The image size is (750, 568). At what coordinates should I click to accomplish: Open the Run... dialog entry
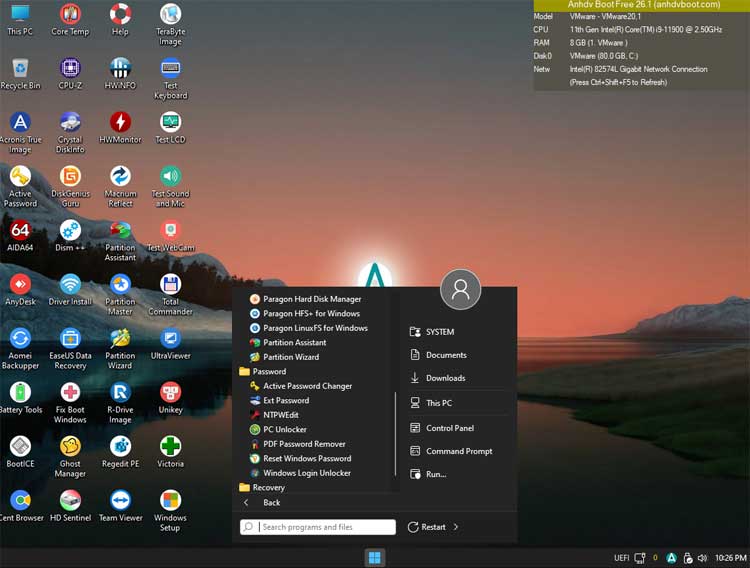(x=428, y=474)
